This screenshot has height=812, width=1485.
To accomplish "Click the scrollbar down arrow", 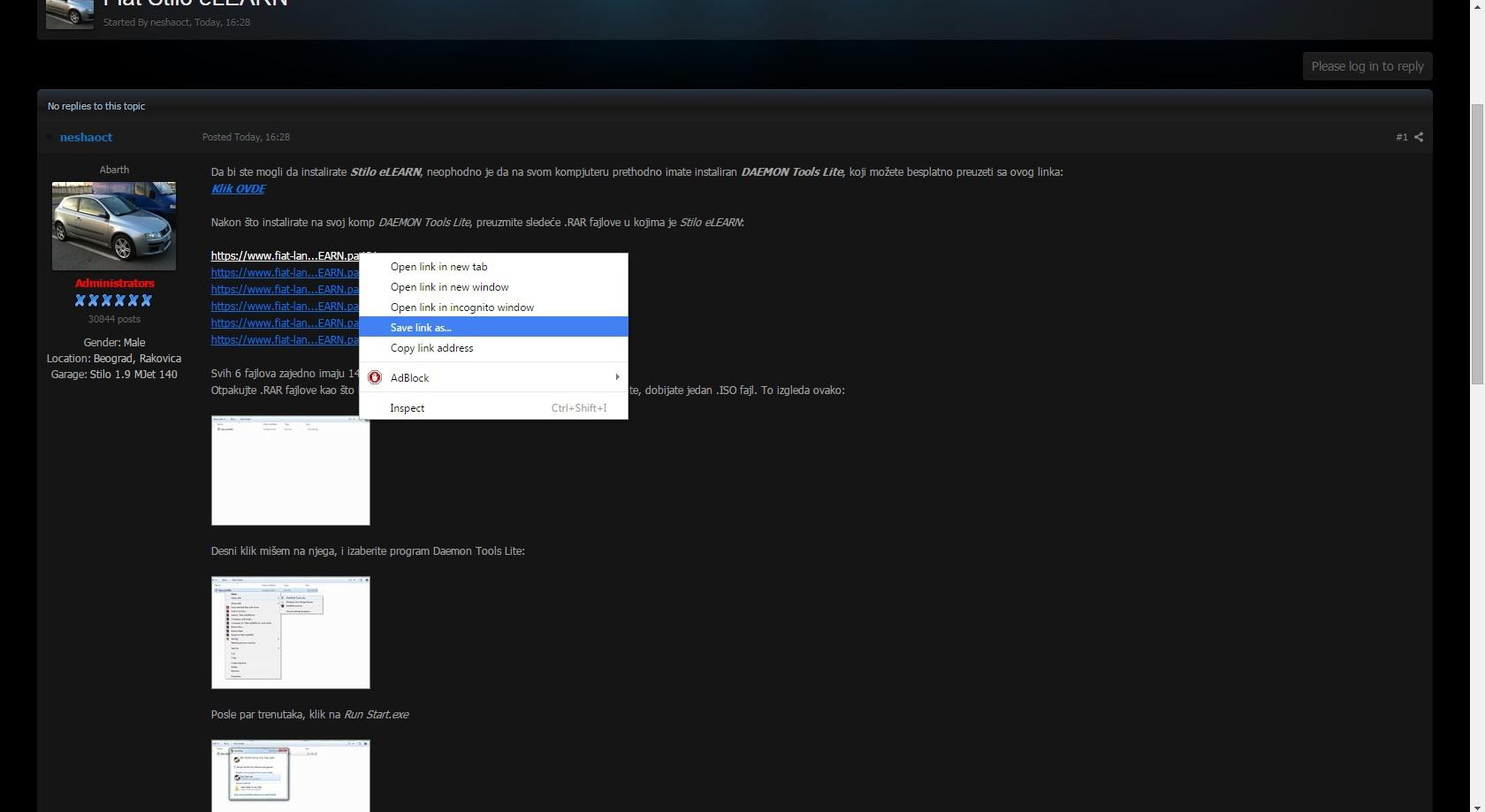I will [x=1477, y=805].
